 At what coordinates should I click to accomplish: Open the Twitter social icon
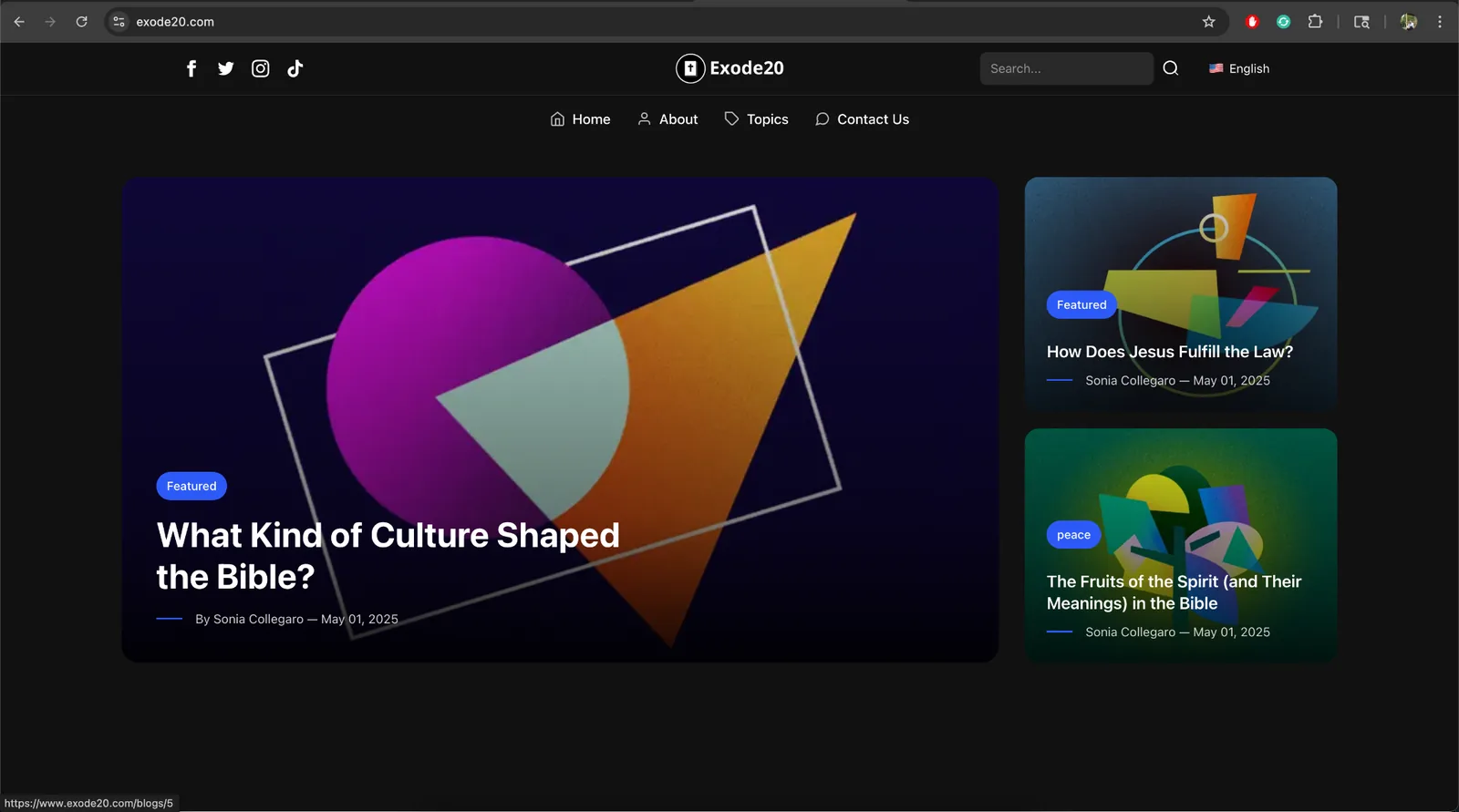pos(226,68)
